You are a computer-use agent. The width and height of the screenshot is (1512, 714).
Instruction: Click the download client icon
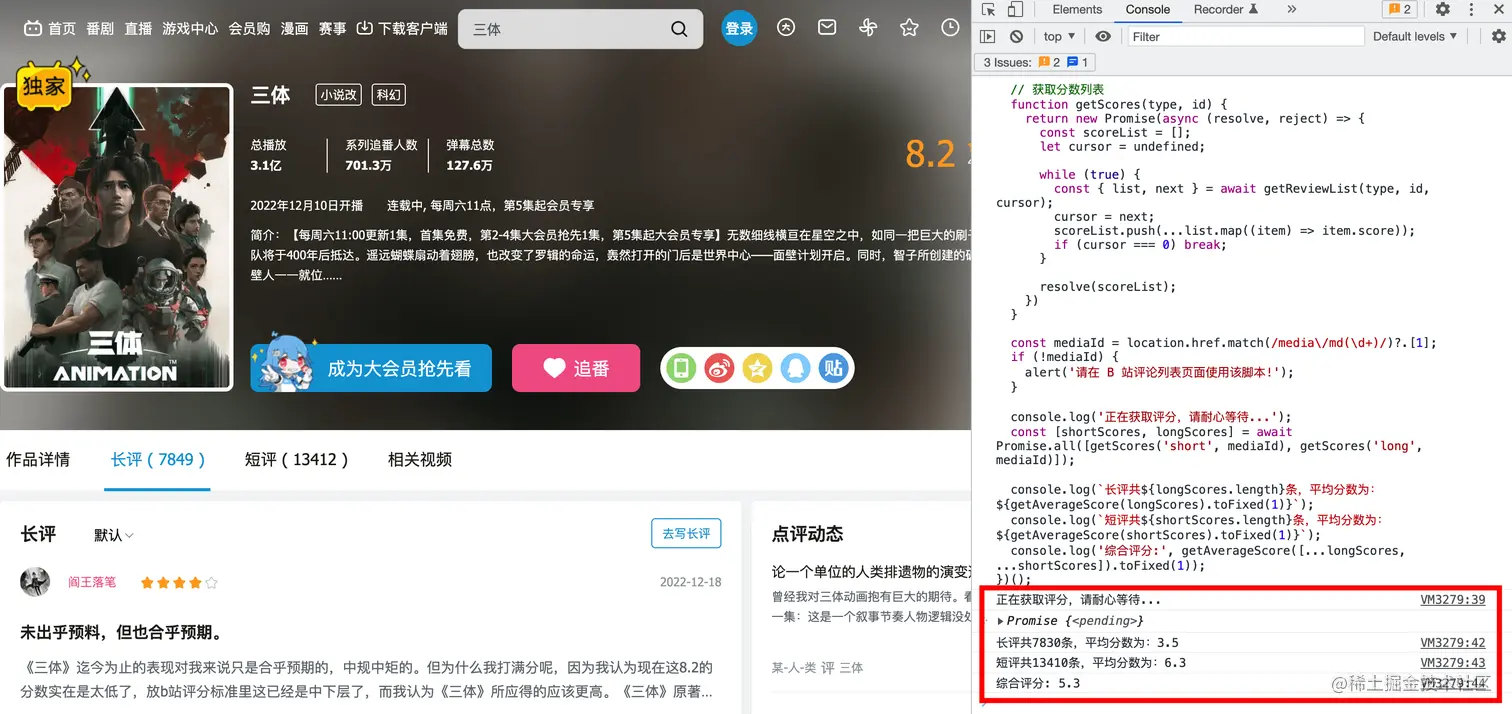click(364, 28)
